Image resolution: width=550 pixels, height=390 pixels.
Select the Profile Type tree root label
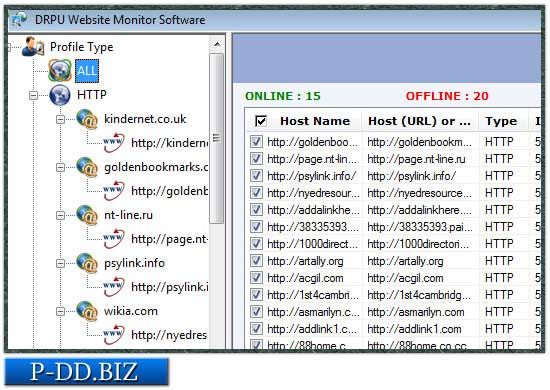pos(81,47)
